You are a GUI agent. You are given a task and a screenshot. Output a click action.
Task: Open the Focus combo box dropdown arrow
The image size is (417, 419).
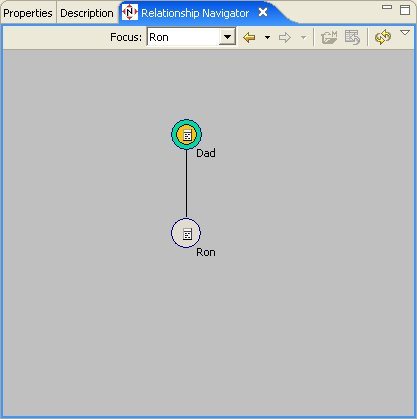click(x=227, y=37)
